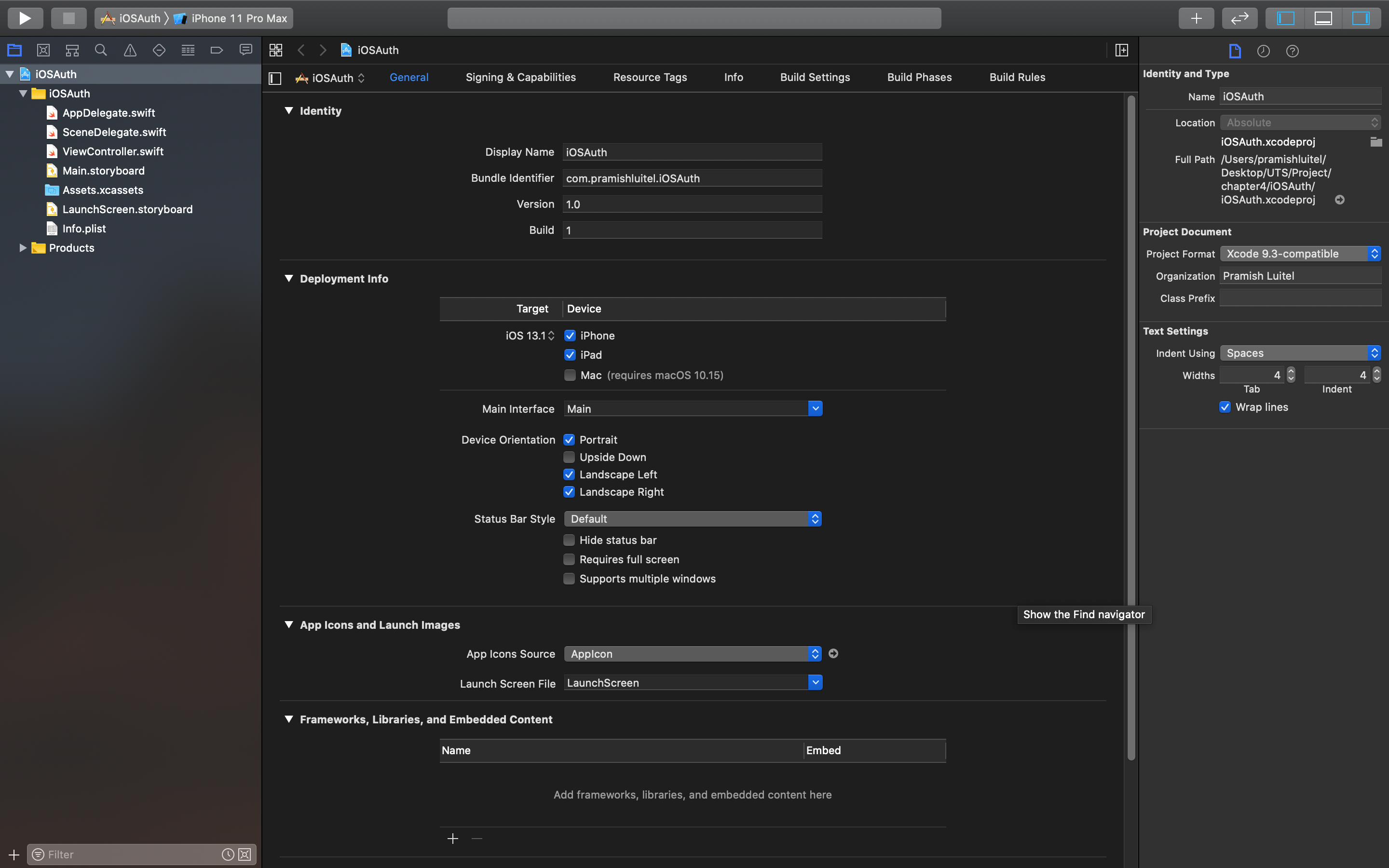Show the Source Control navigator icon
The image size is (1389, 868).
43,50
